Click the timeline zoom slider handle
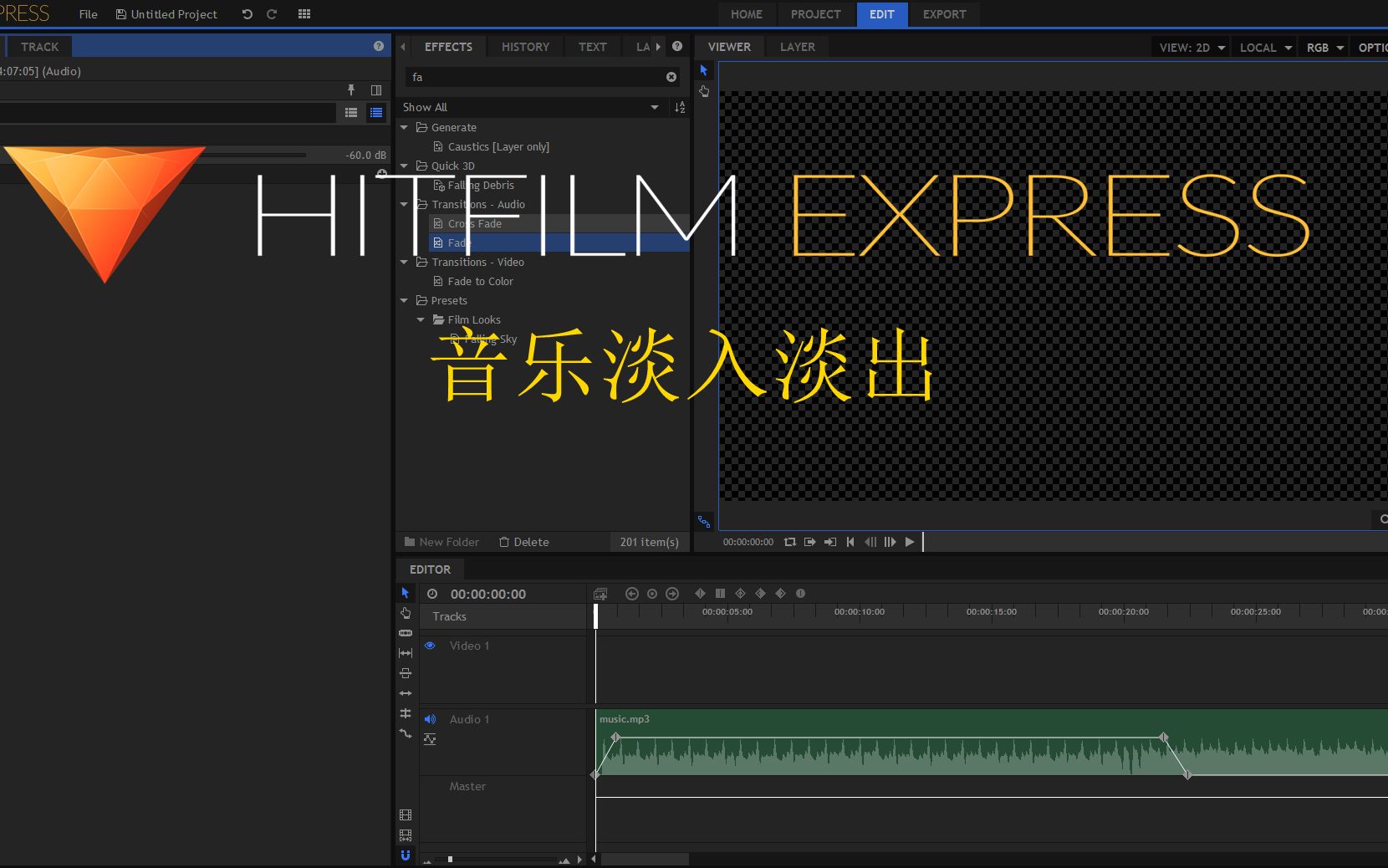This screenshot has height=868, width=1388. coord(450,859)
